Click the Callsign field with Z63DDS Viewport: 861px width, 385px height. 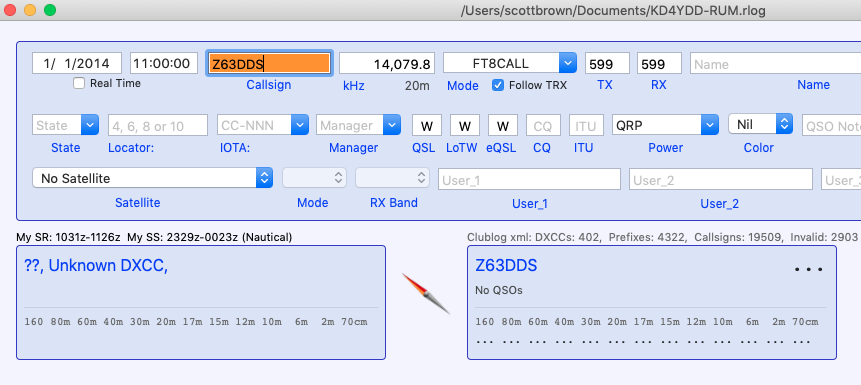pyautogui.click(x=269, y=63)
